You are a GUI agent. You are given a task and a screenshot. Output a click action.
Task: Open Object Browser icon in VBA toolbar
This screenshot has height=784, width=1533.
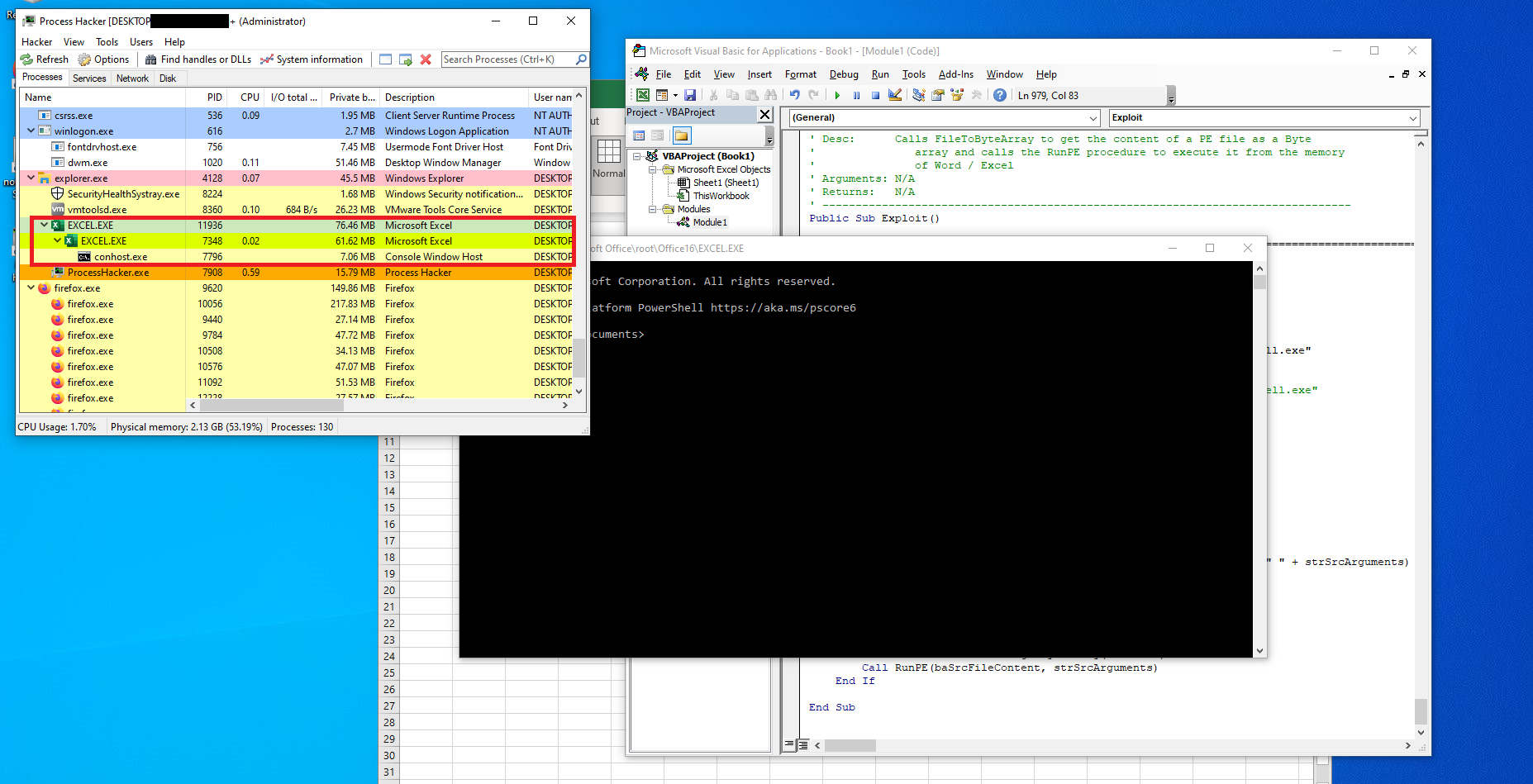coord(957,95)
